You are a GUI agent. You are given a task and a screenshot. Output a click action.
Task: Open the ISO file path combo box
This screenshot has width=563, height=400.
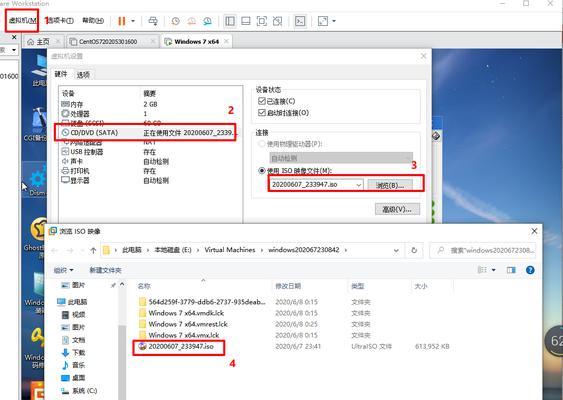(316, 185)
